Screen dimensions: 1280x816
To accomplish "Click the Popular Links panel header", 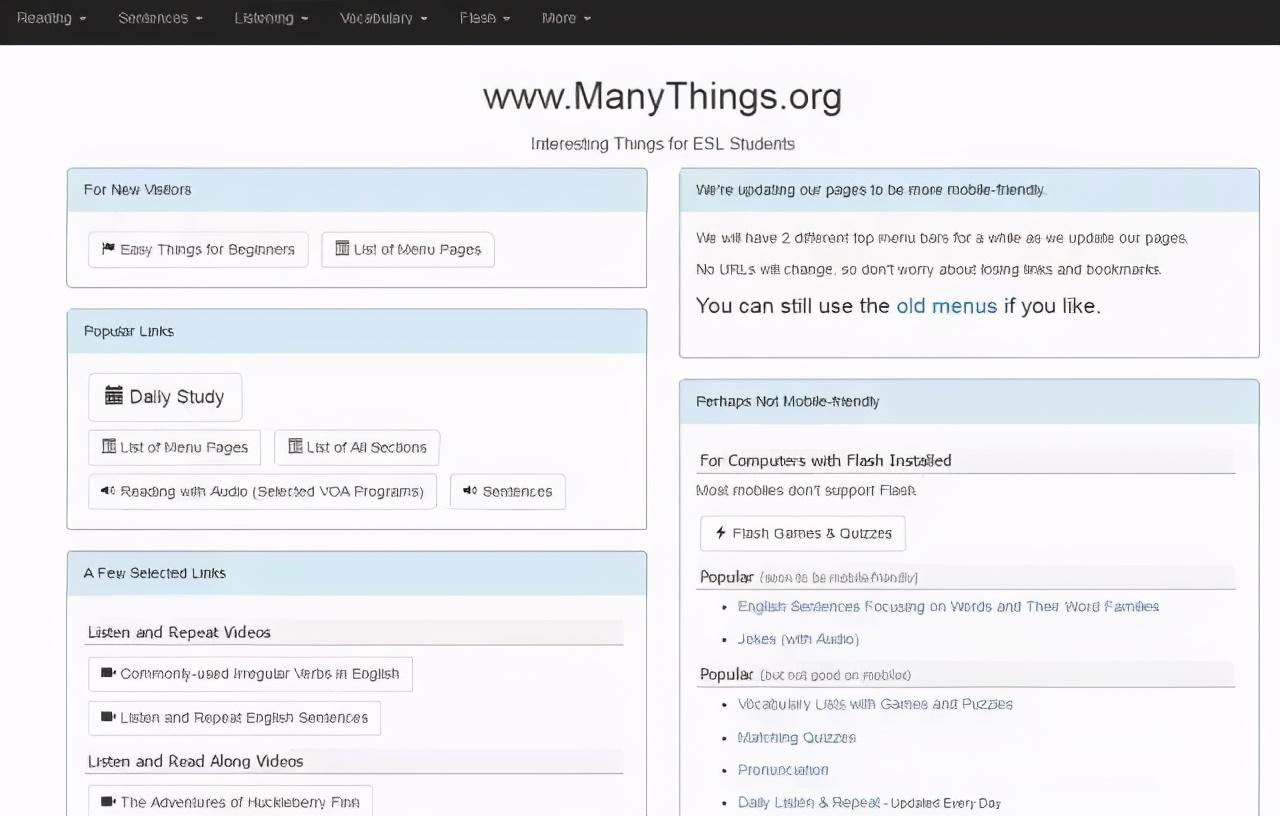I will pyautogui.click(x=357, y=332).
